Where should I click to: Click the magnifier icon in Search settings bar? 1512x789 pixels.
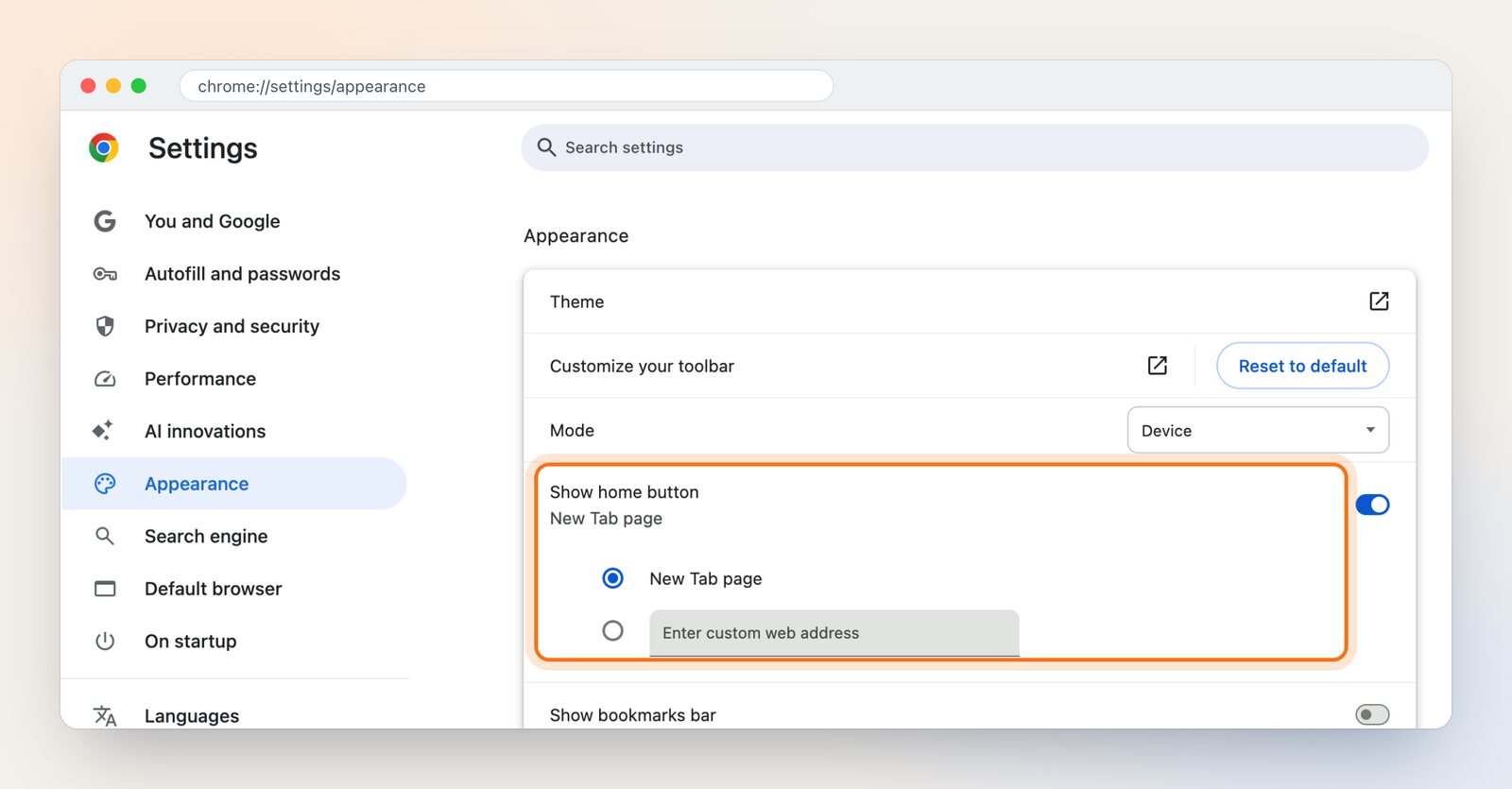[x=546, y=147]
